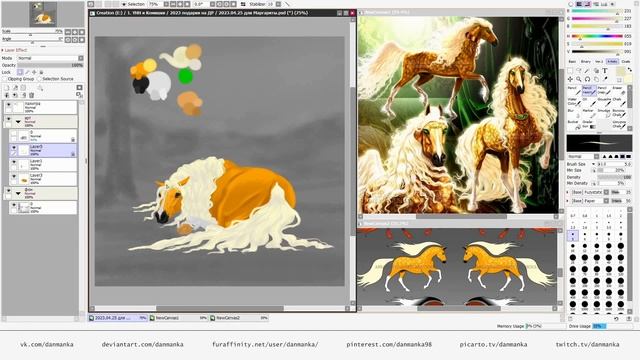Switch to the Binary tool tab
This screenshot has width=640, height=360.
[586, 62]
